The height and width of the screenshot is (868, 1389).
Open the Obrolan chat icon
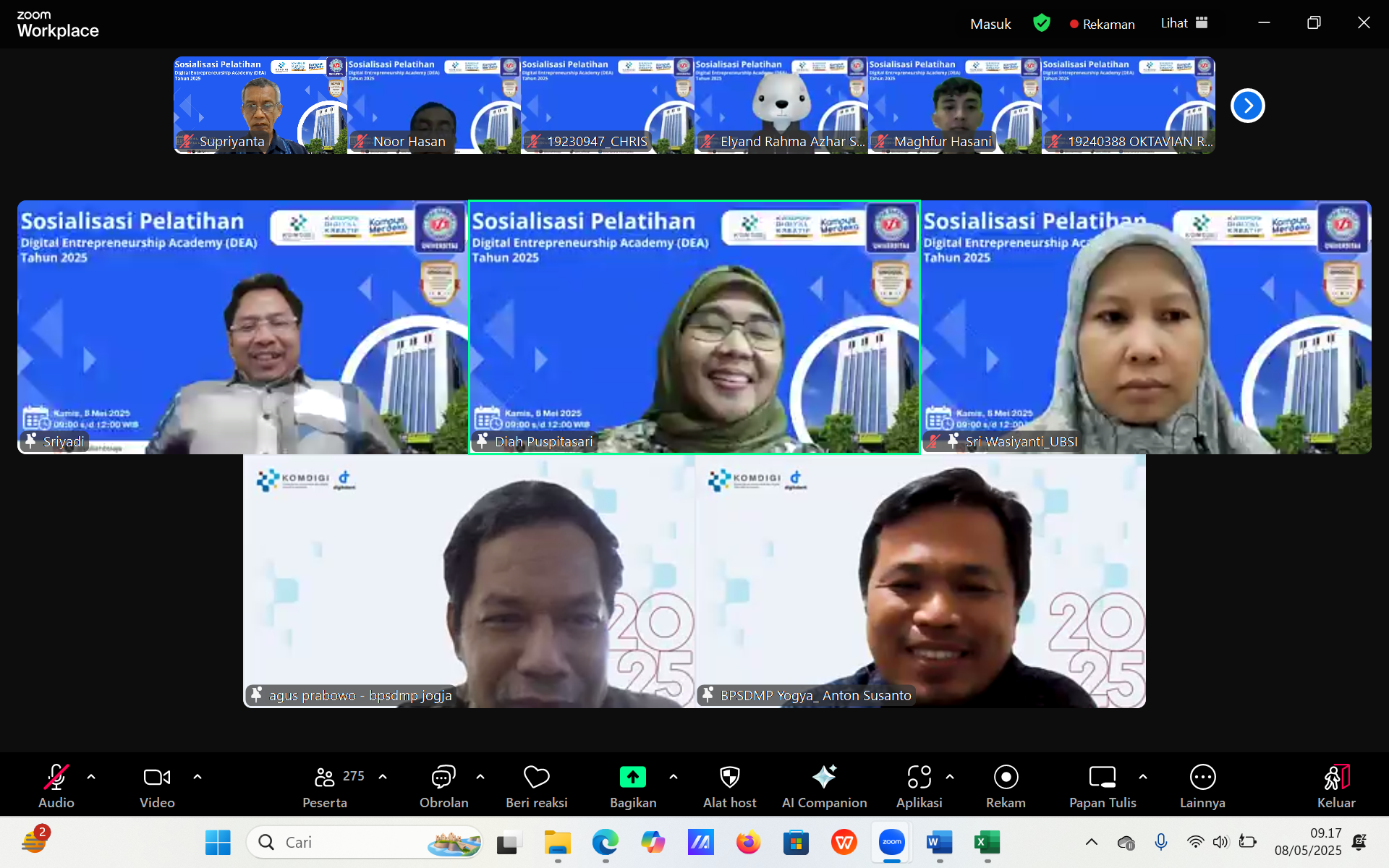[443, 778]
